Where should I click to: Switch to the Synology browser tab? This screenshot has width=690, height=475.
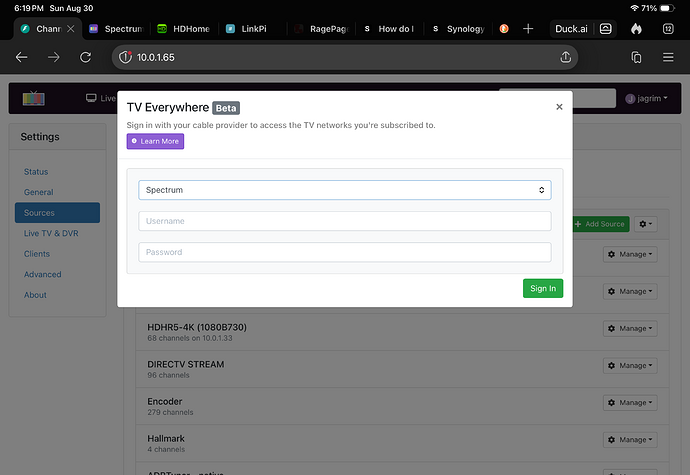click(x=459, y=29)
